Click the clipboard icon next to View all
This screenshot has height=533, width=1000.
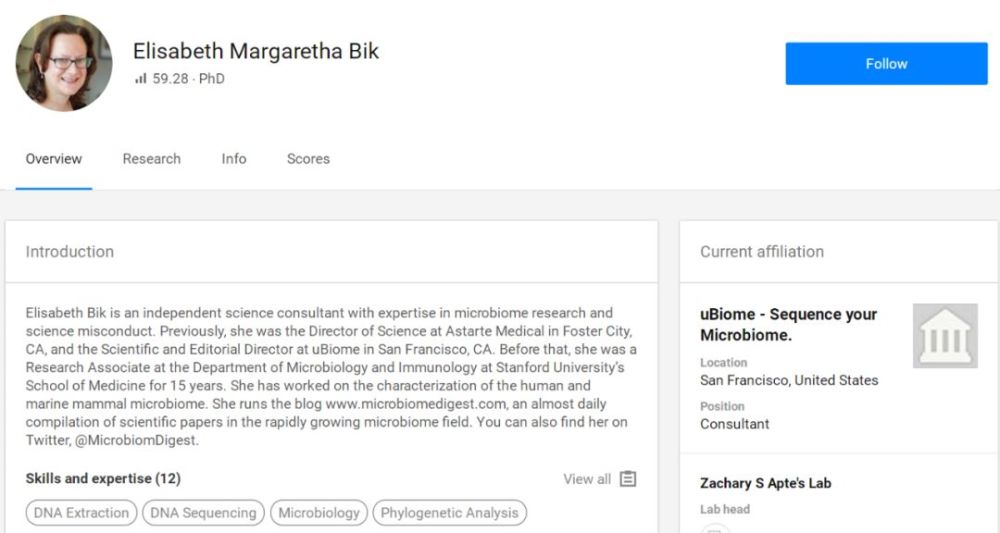pyautogui.click(x=628, y=479)
